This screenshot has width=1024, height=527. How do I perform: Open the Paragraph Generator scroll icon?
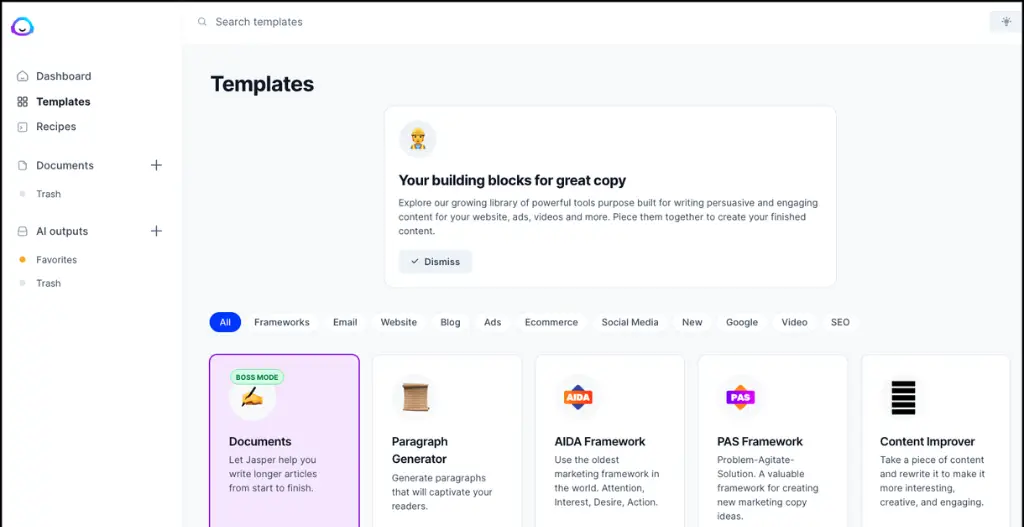(415, 397)
